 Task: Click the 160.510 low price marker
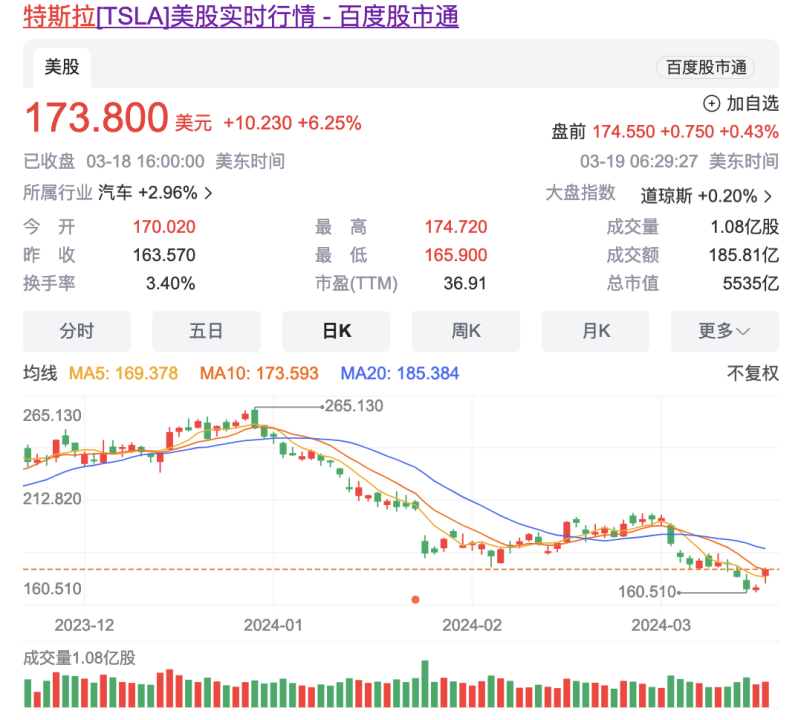647,592
